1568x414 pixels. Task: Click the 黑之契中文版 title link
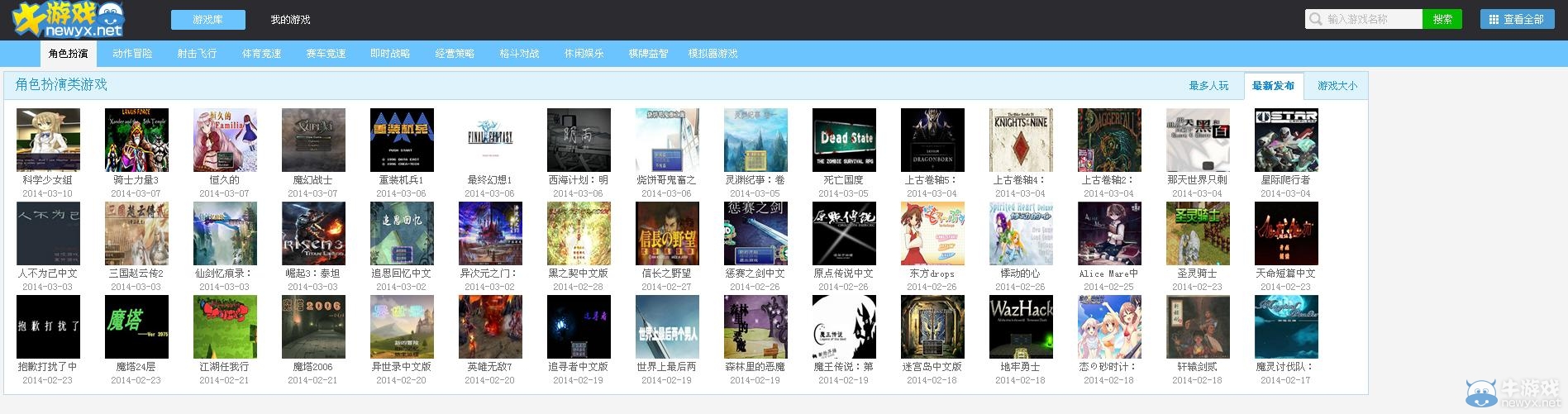point(579,273)
